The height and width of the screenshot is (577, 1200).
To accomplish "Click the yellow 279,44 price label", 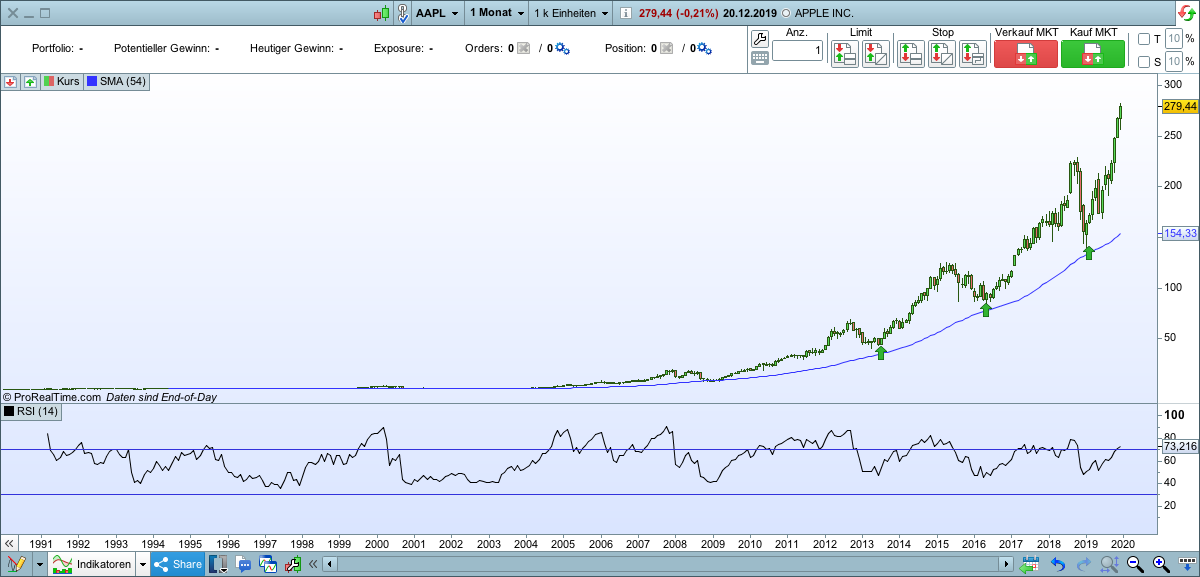I will (x=1180, y=106).
